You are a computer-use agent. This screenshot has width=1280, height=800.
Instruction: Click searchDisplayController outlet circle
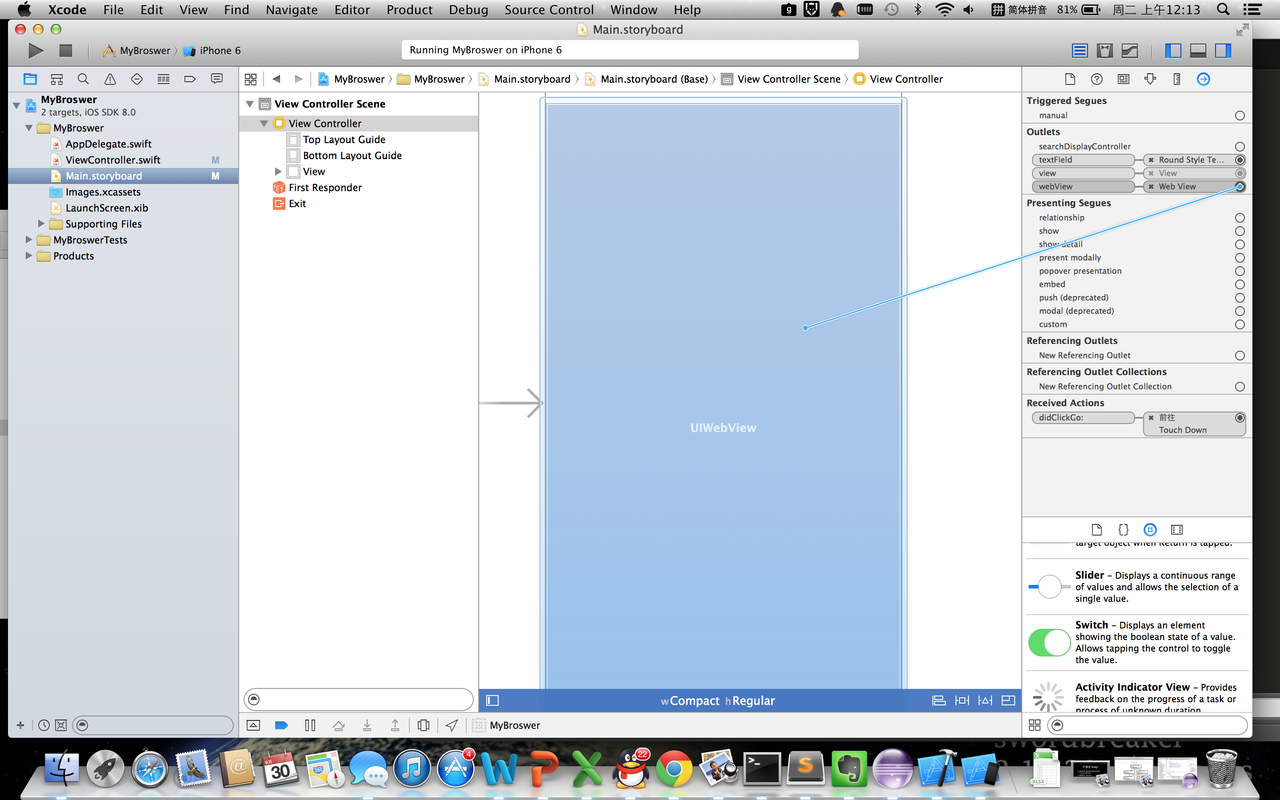(x=1240, y=147)
